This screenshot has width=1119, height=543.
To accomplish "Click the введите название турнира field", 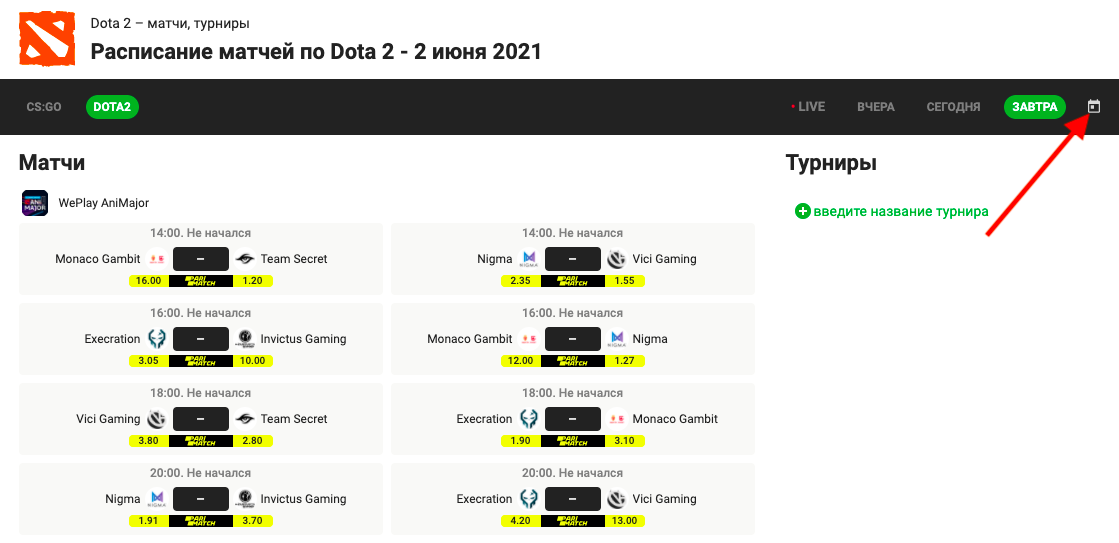I will tap(901, 211).
